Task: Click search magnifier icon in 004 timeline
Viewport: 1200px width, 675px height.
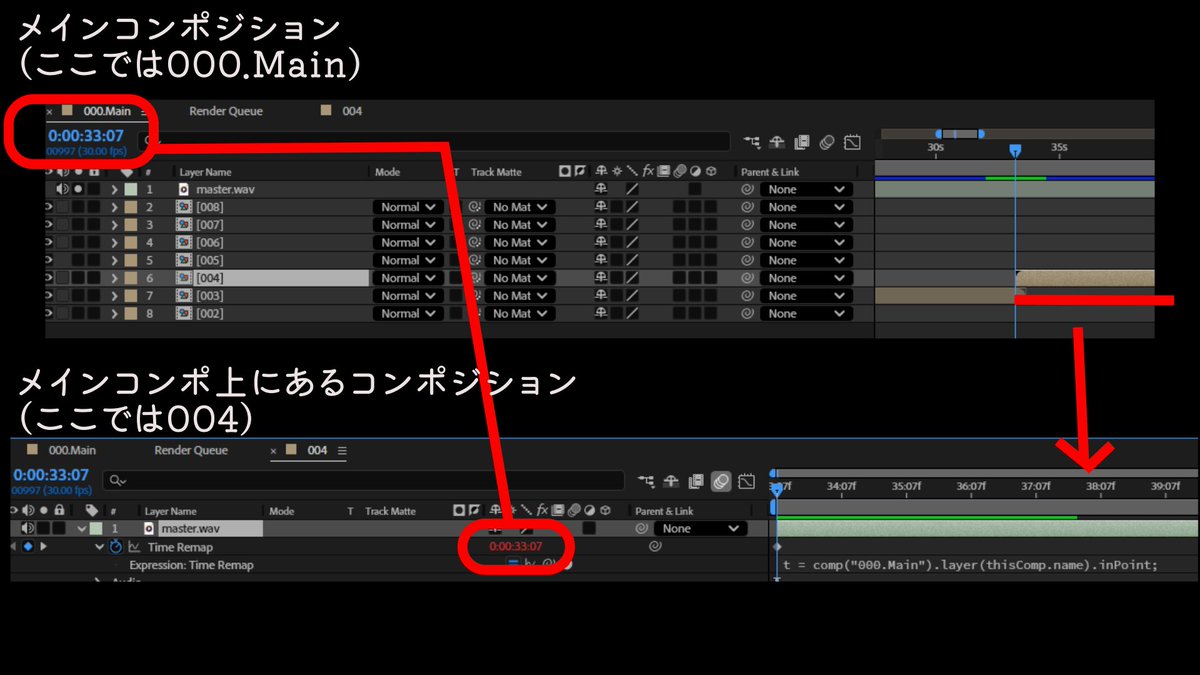Action: click(x=118, y=481)
